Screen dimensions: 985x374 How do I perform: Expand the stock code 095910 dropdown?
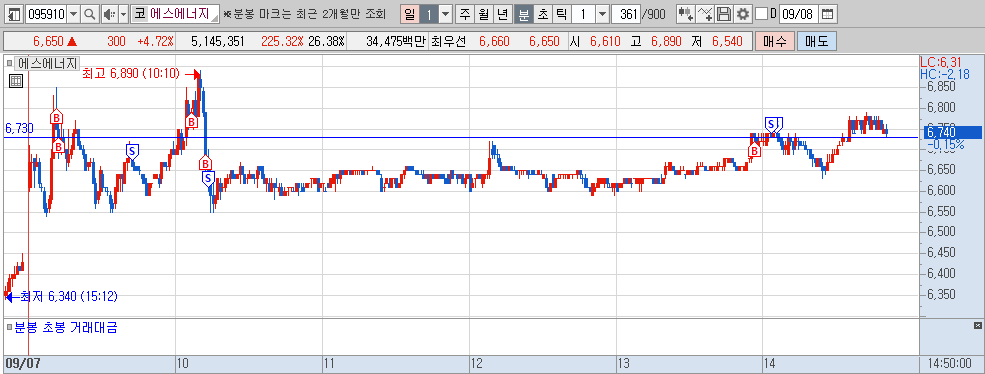[x=73, y=14]
